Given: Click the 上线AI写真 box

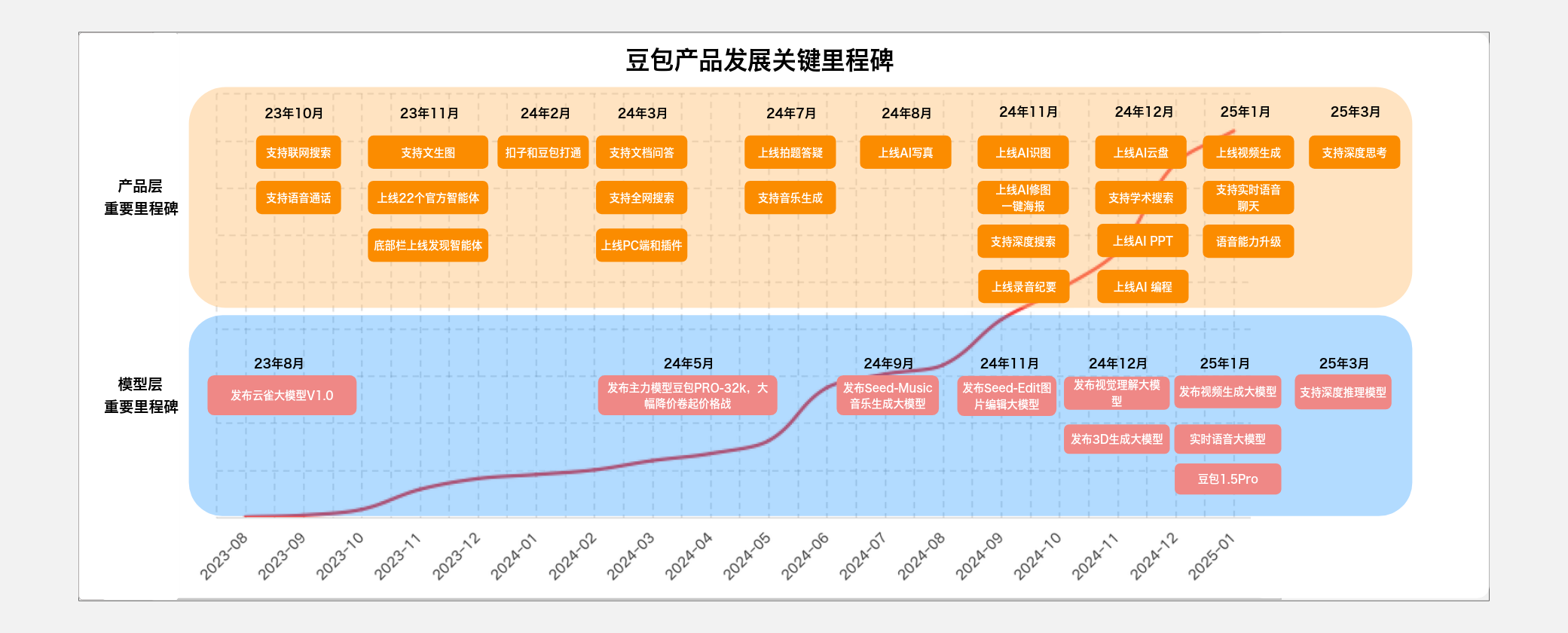Looking at the screenshot, I should [x=906, y=152].
